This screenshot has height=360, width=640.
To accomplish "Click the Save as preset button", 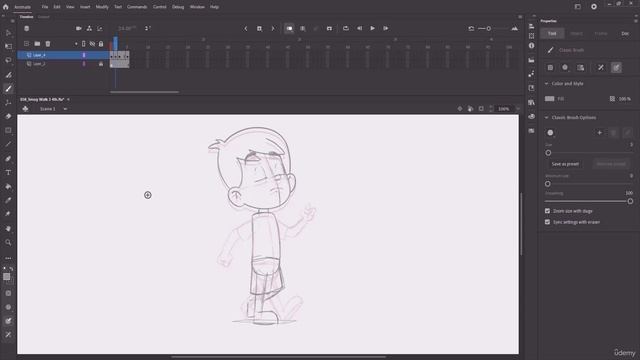I will [565, 164].
